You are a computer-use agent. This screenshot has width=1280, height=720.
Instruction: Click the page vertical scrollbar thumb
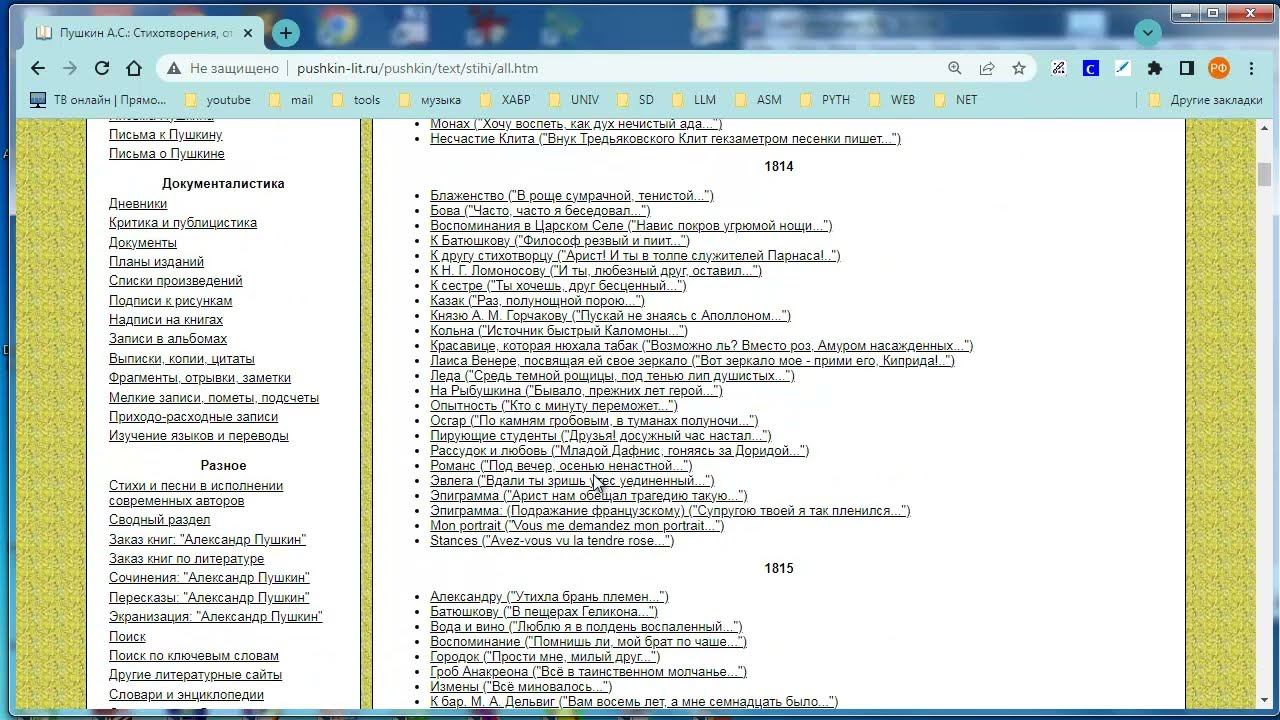click(x=1264, y=174)
